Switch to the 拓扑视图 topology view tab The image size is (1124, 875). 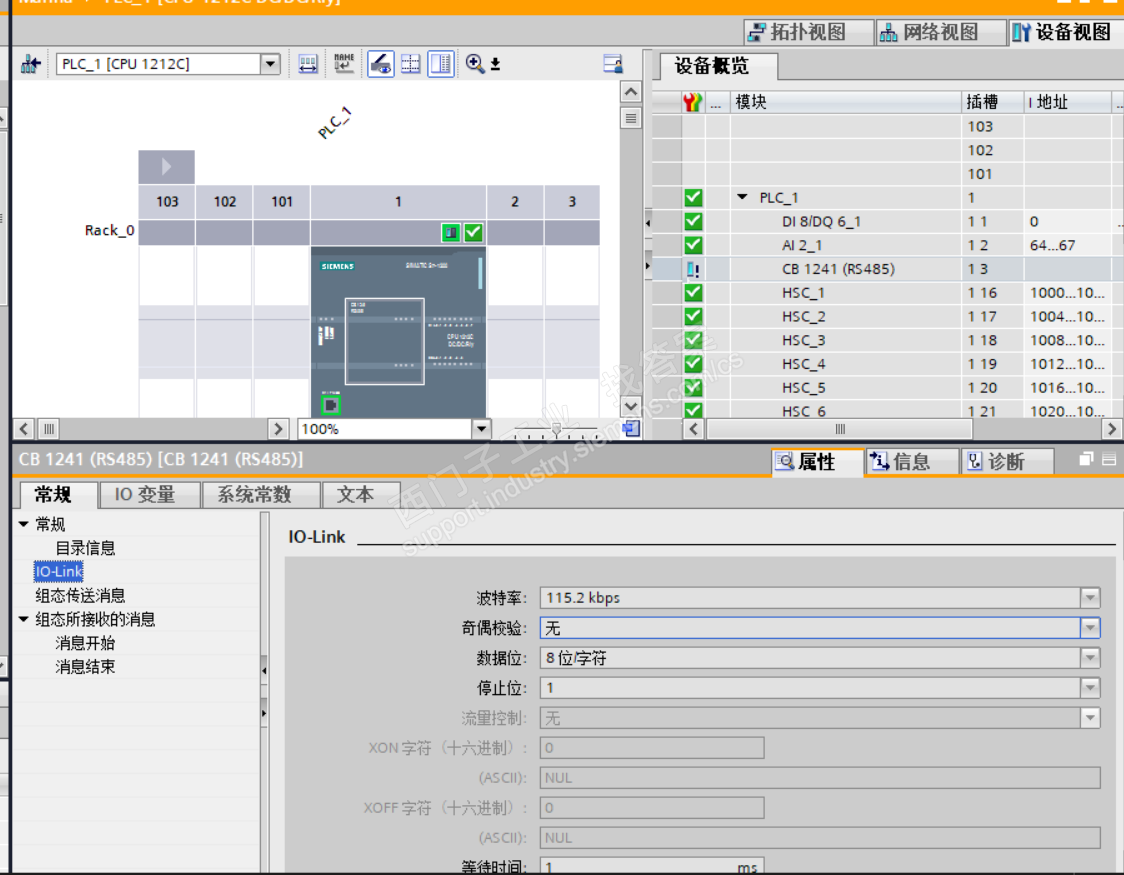[x=807, y=32]
